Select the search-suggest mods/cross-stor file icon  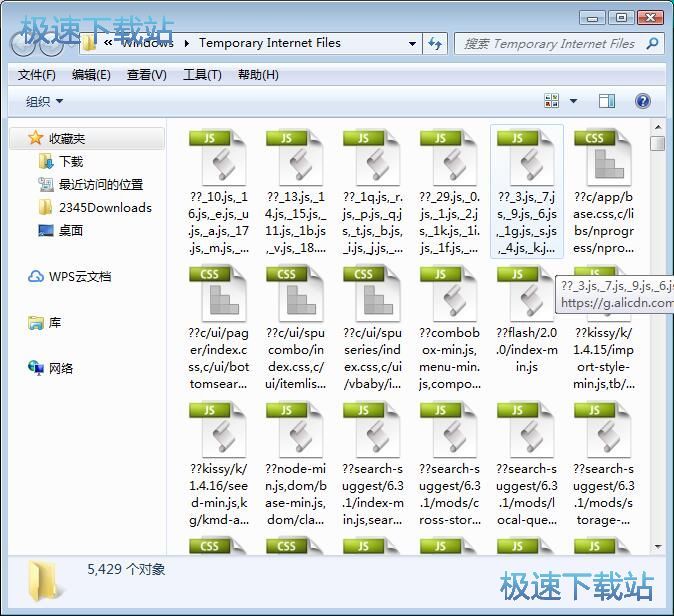coord(449,429)
